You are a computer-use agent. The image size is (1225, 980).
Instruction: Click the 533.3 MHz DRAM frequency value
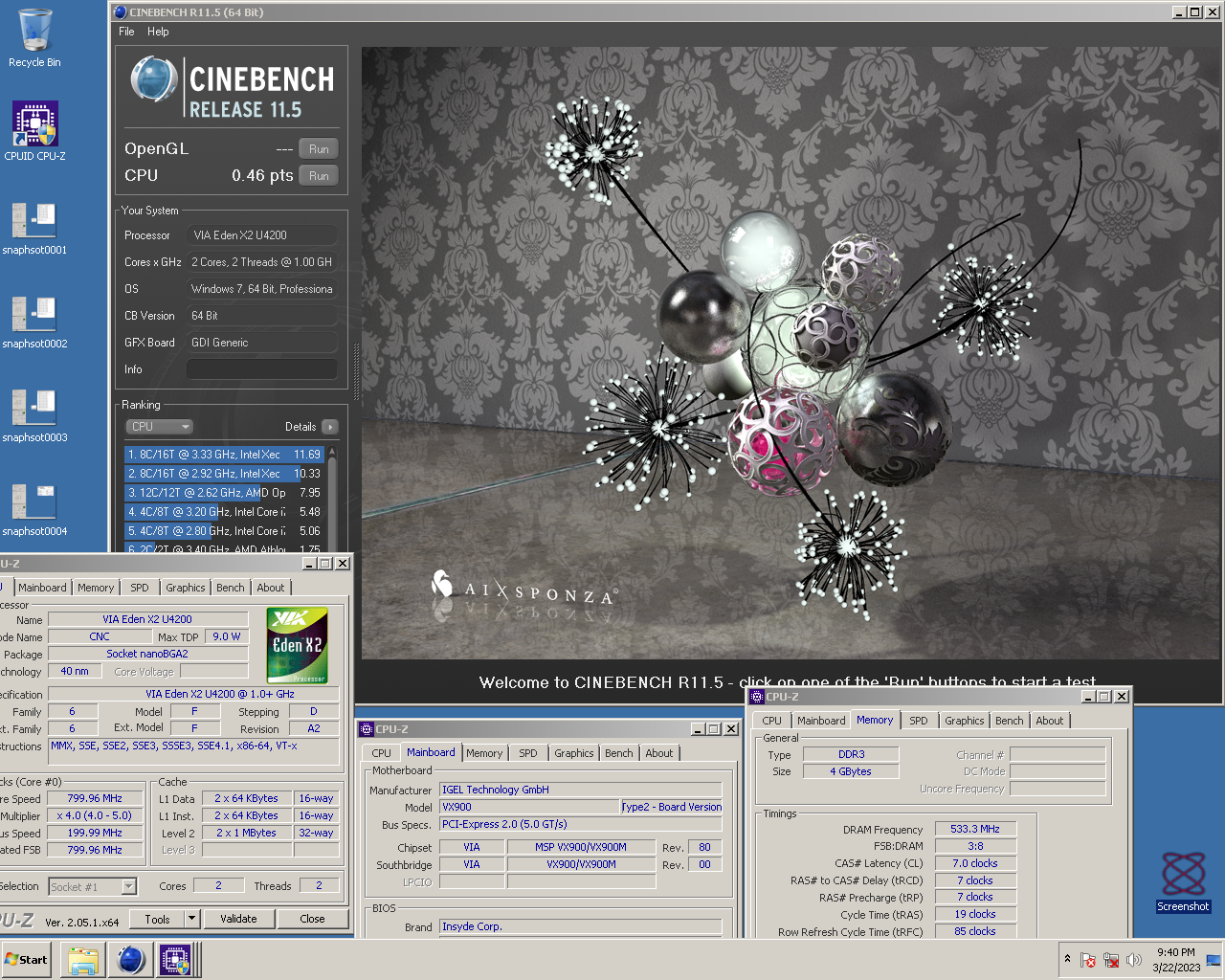pos(975,829)
